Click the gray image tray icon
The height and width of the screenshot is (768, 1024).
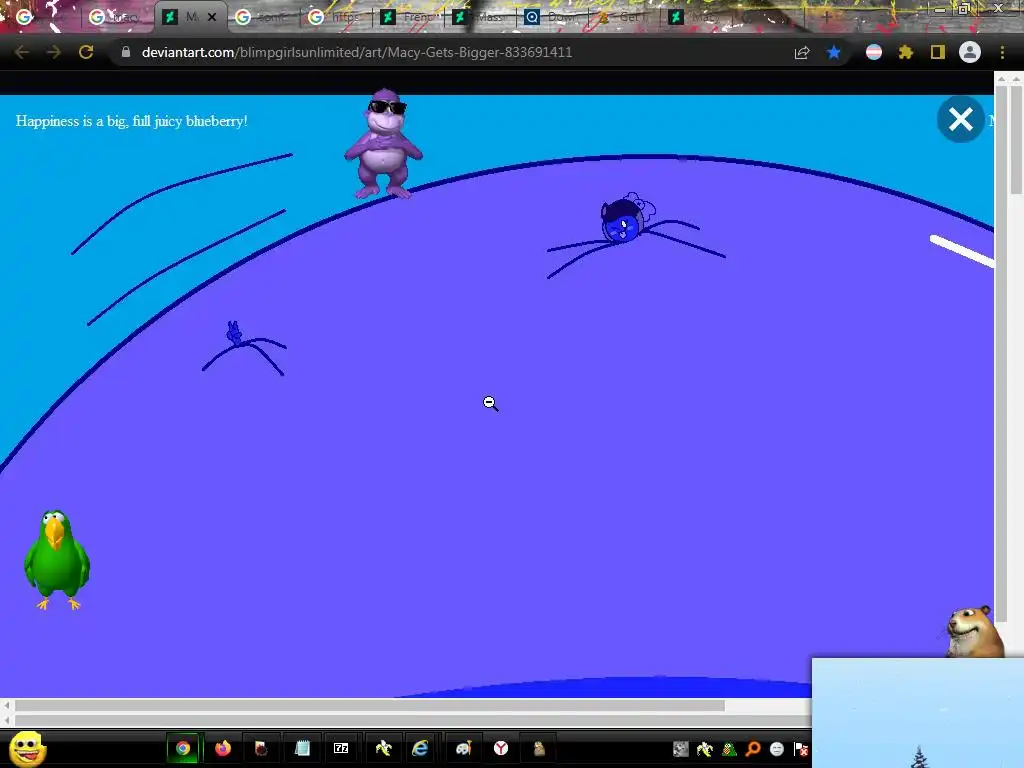(x=680, y=749)
